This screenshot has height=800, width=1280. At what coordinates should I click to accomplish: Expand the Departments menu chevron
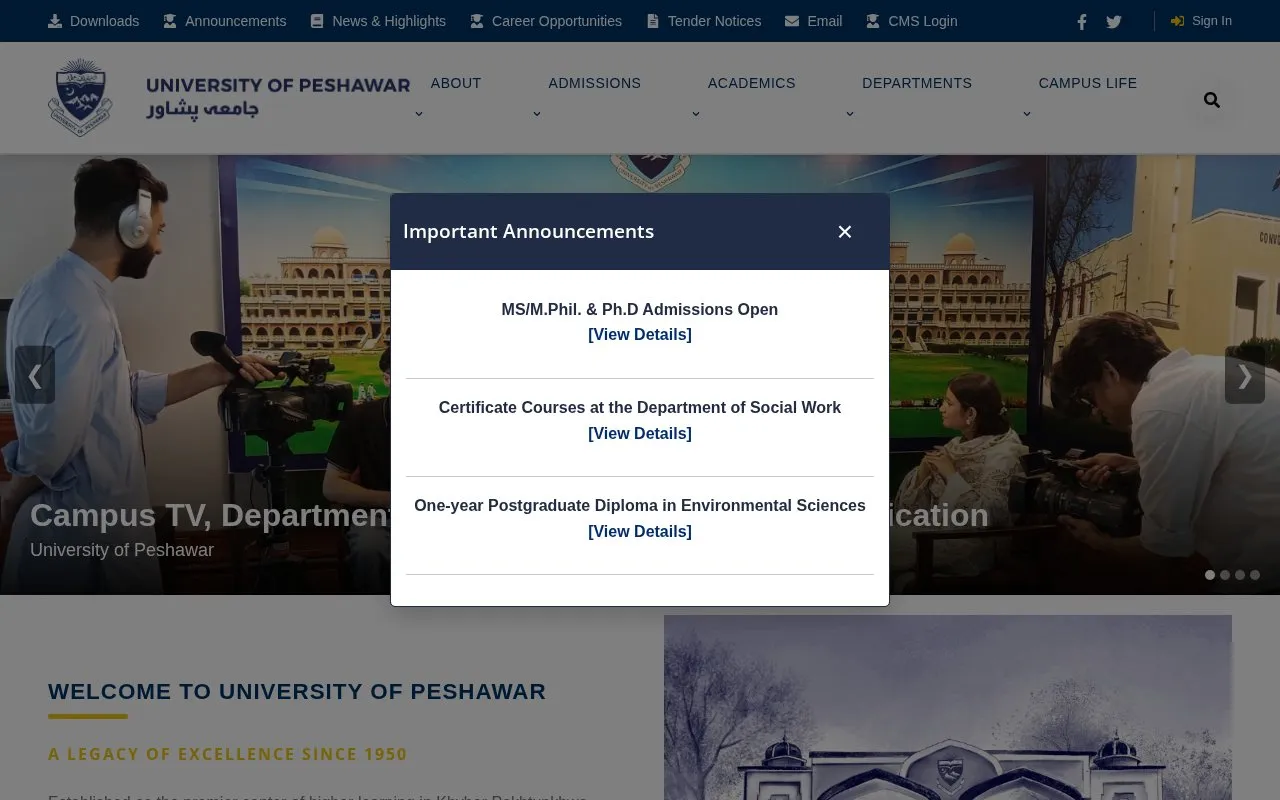tap(850, 114)
